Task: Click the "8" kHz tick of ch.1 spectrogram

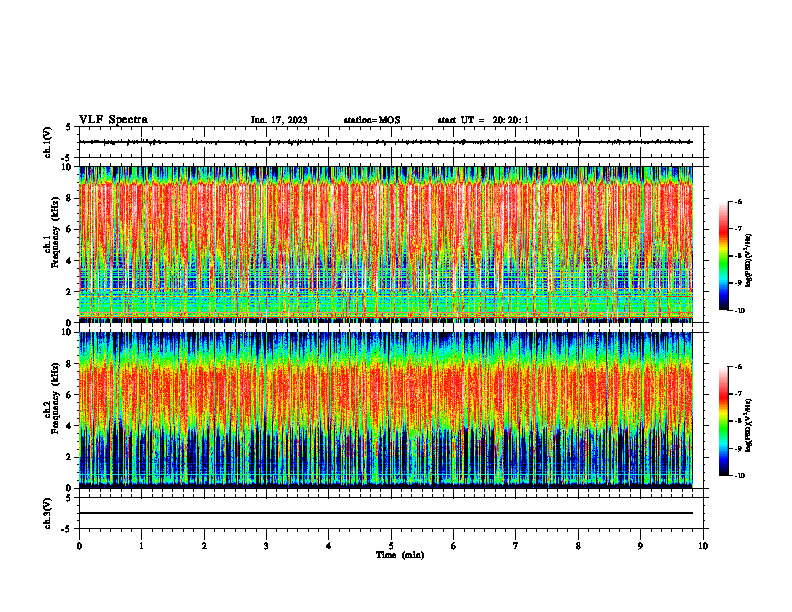Action: (70, 198)
